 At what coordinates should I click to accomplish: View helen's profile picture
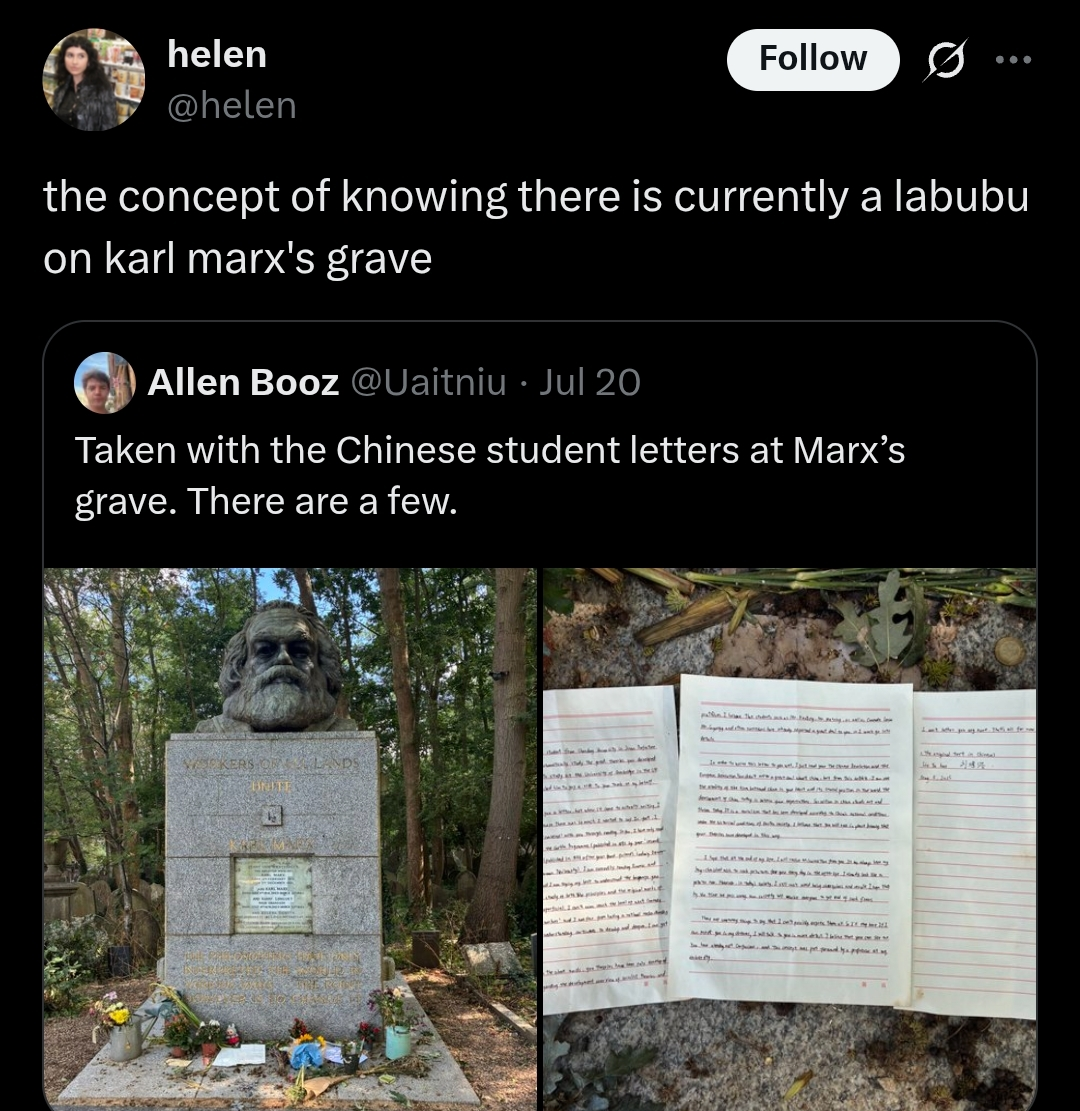pyautogui.click(x=94, y=79)
